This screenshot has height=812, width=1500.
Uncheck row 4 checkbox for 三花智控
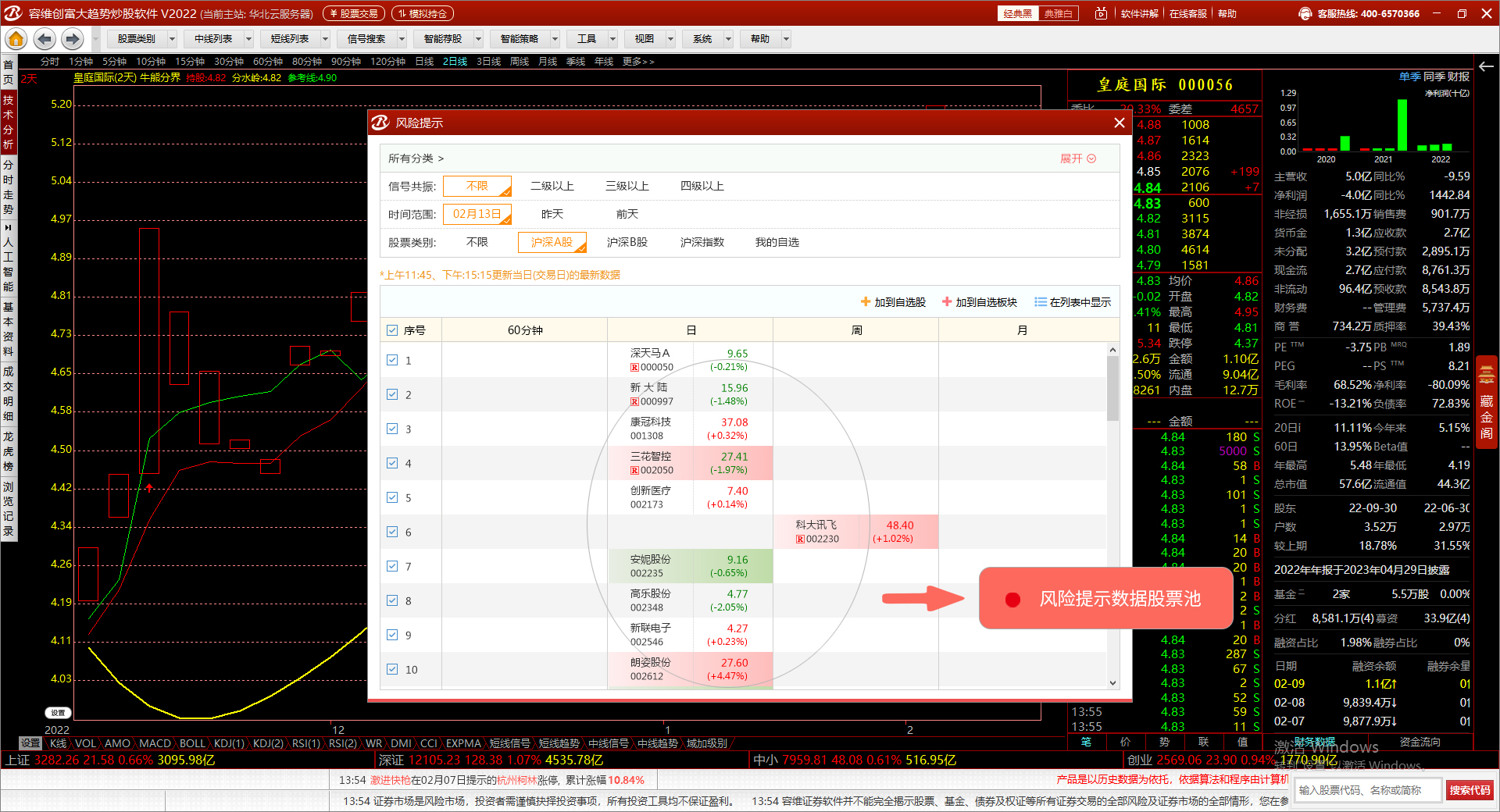coord(392,463)
